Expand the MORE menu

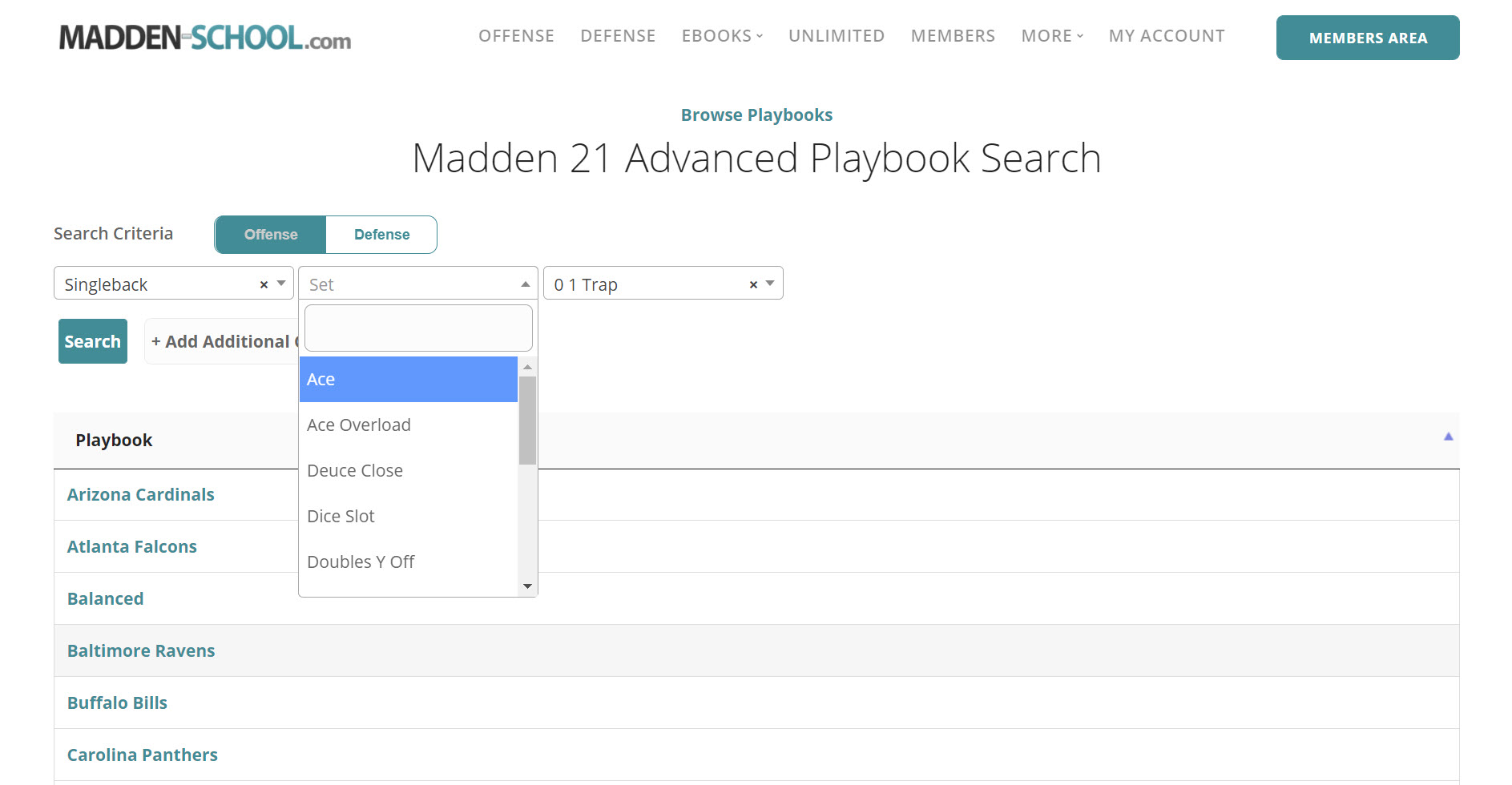point(1052,36)
